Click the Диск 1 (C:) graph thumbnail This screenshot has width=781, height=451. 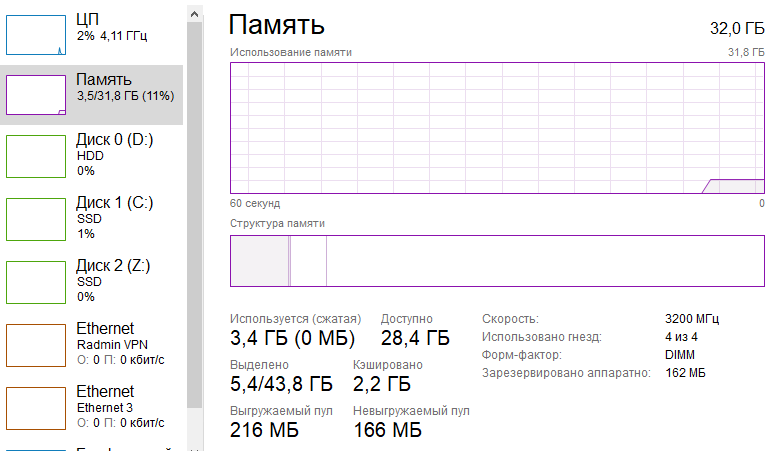(35, 219)
